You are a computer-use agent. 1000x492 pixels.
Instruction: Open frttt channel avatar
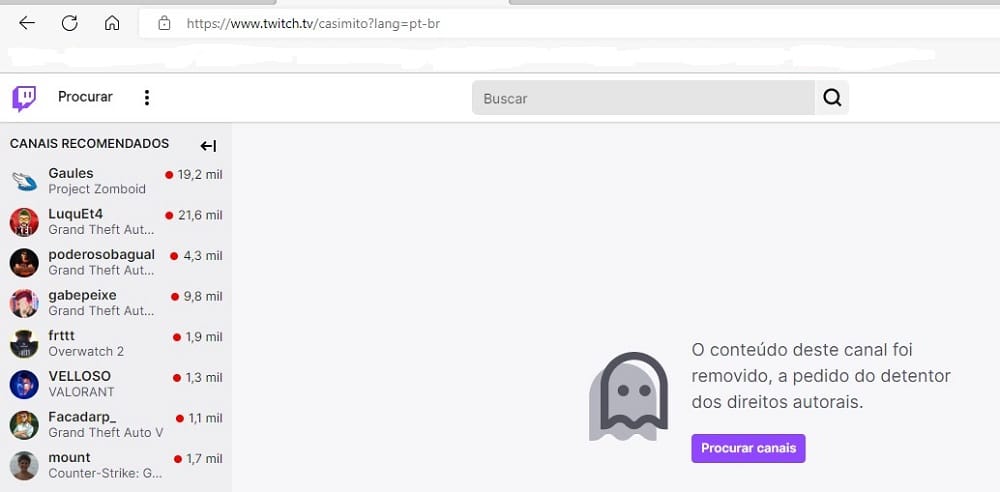point(24,343)
